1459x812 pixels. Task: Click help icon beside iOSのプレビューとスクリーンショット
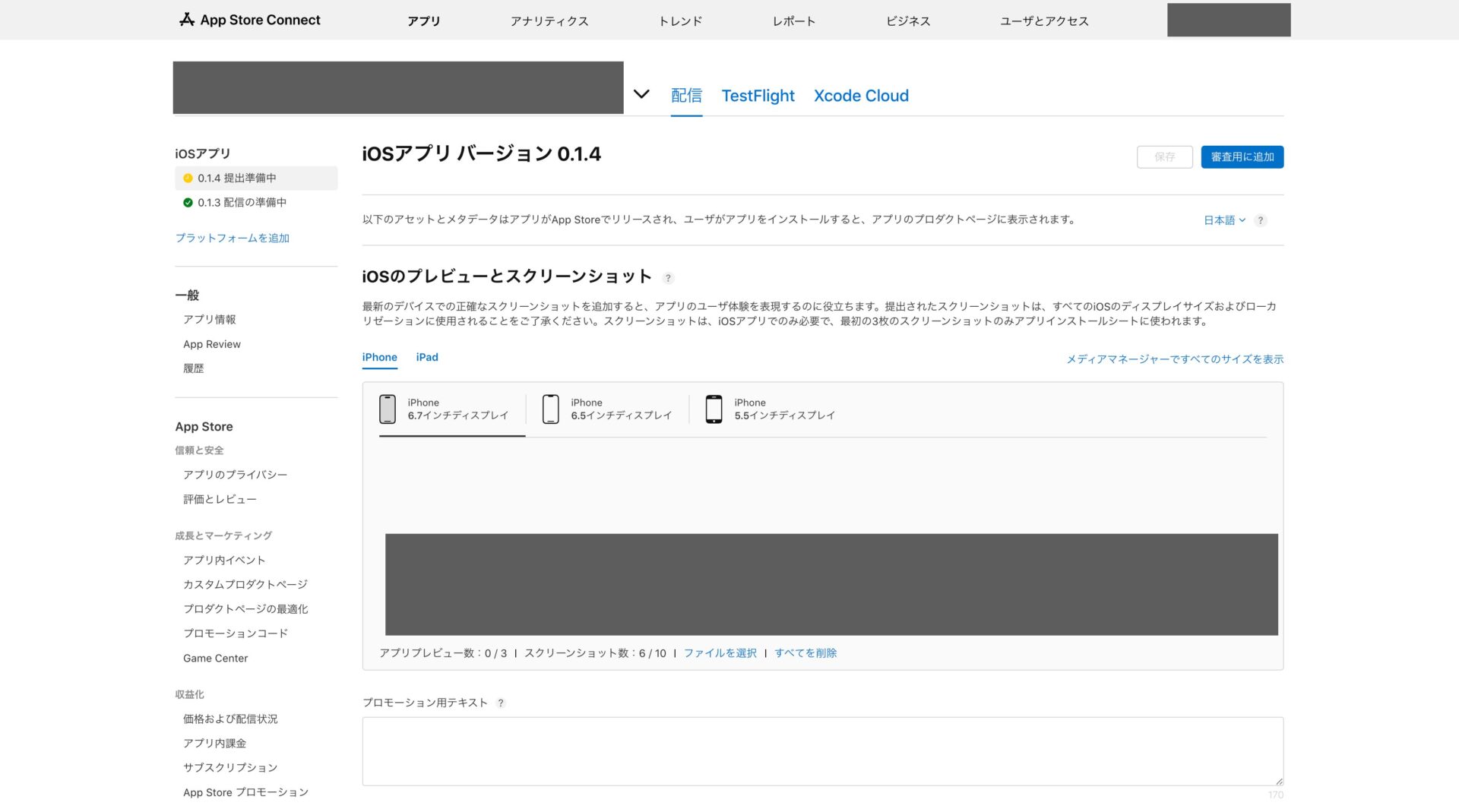coord(668,278)
